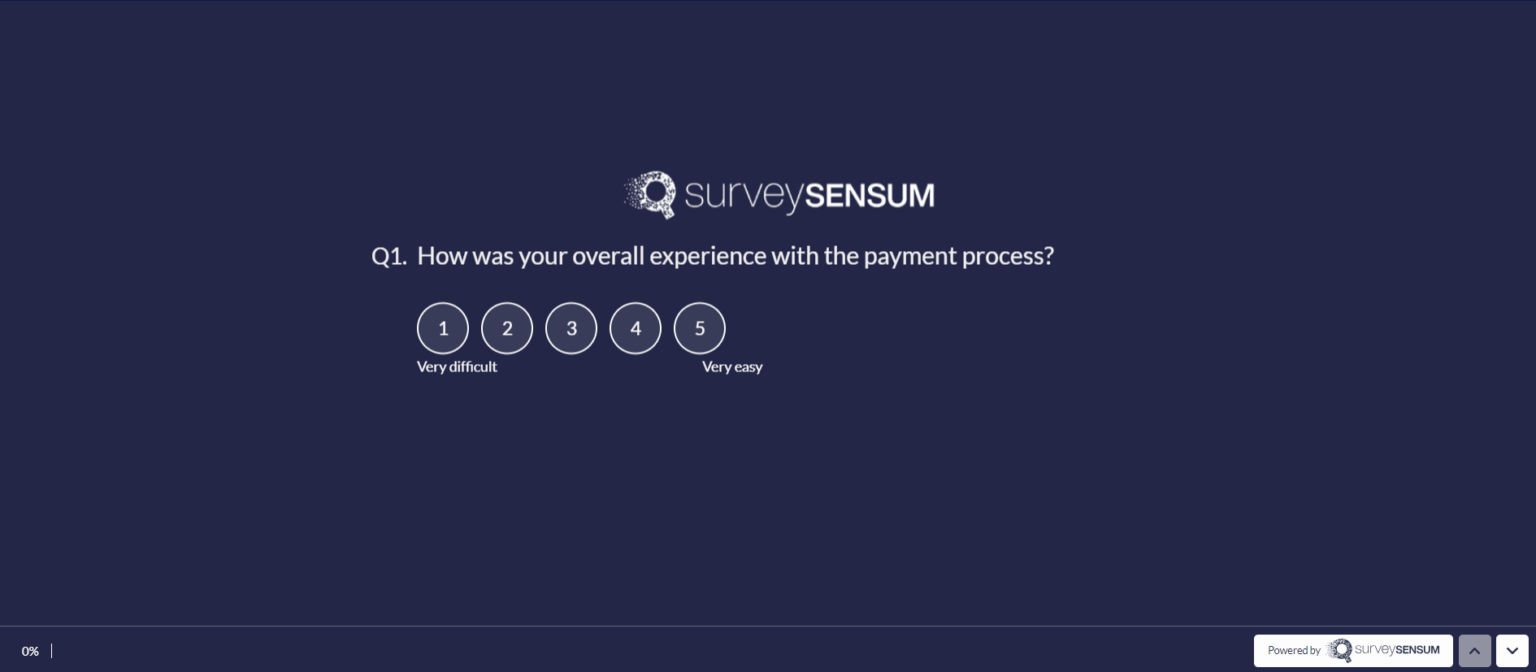The image size is (1536, 672).
Task: Select rating circle 4
Action: (x=635, y=328)
